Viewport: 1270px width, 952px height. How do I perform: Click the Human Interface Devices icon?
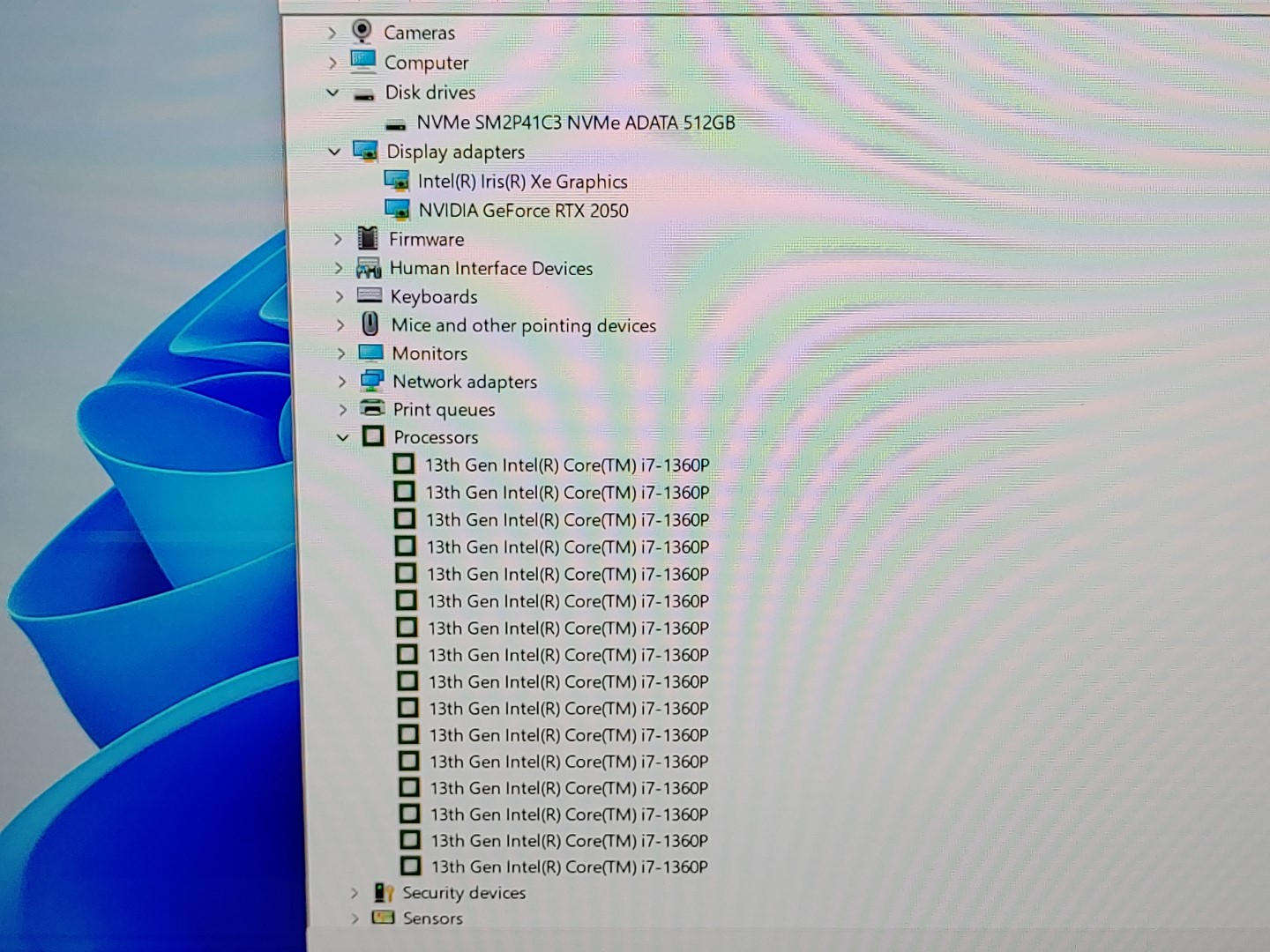[369, 268]
